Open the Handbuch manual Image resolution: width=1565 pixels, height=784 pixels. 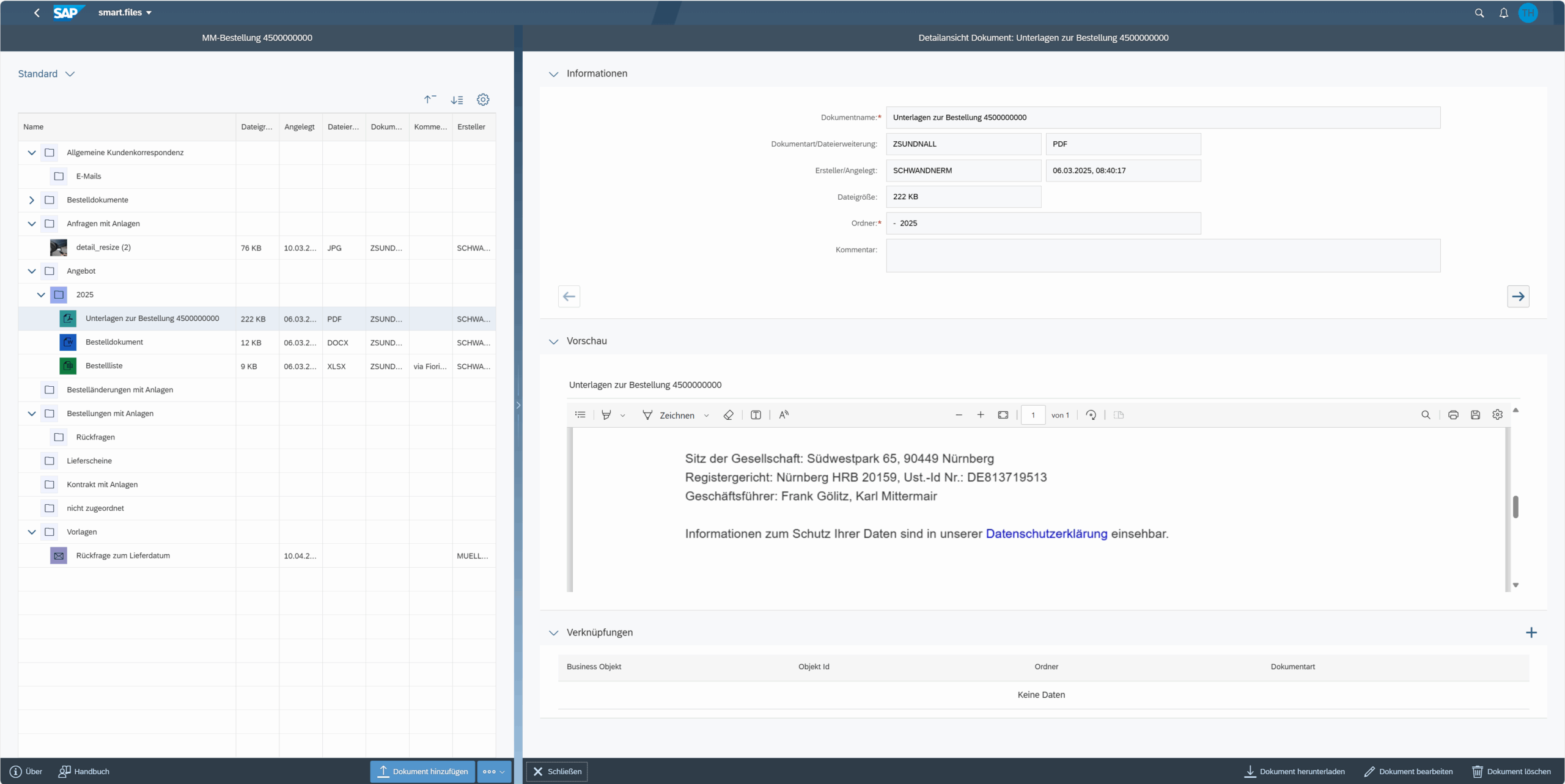tap(84, 772)
